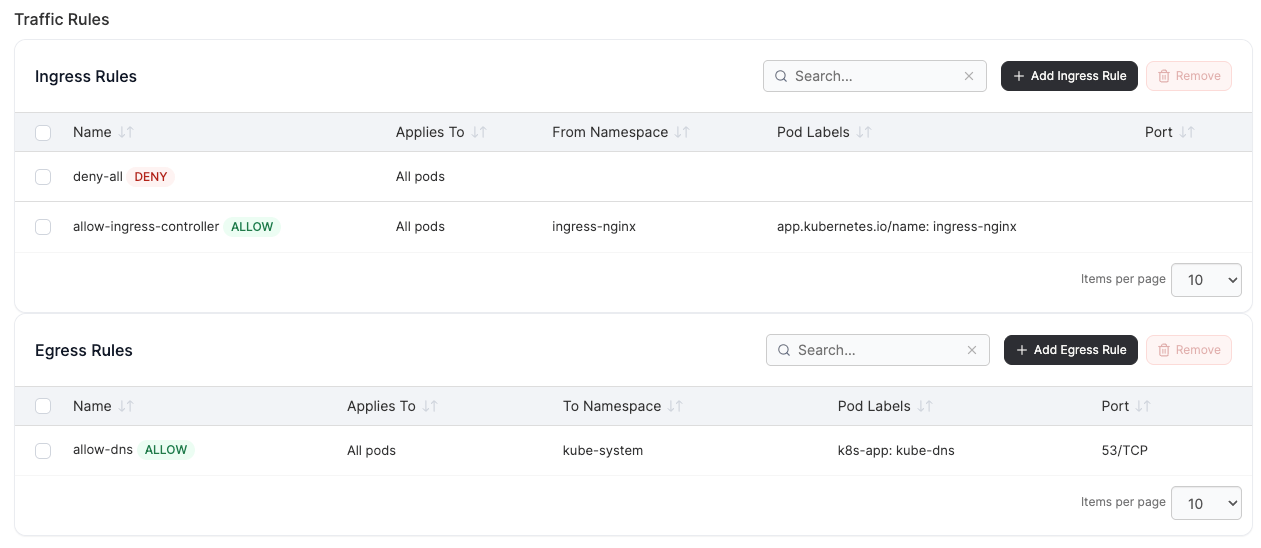Screen dimensions: 1261x548
Task: Tick the allow-dns egress rule checkbox
Action: 43,451
